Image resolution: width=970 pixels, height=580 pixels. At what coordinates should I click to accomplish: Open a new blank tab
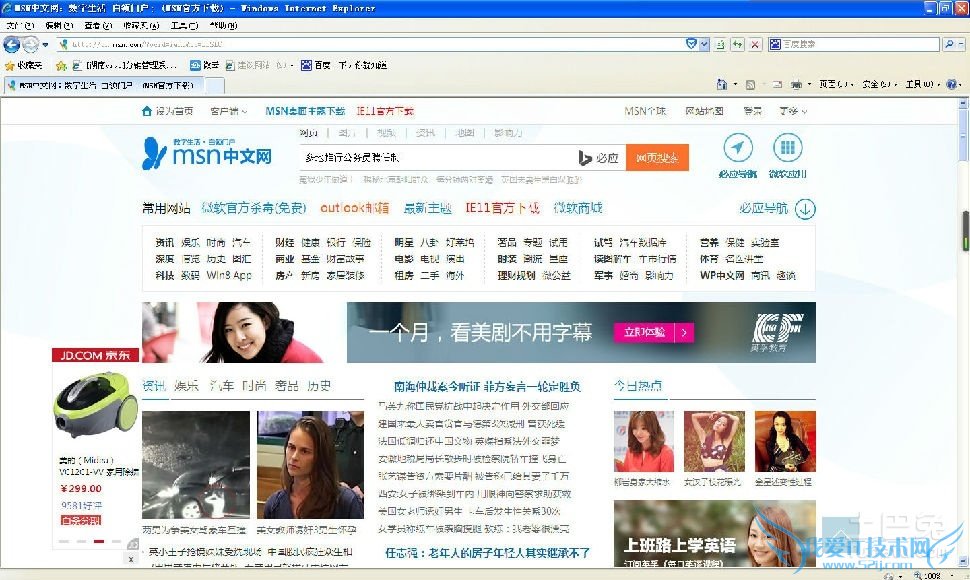217,85
